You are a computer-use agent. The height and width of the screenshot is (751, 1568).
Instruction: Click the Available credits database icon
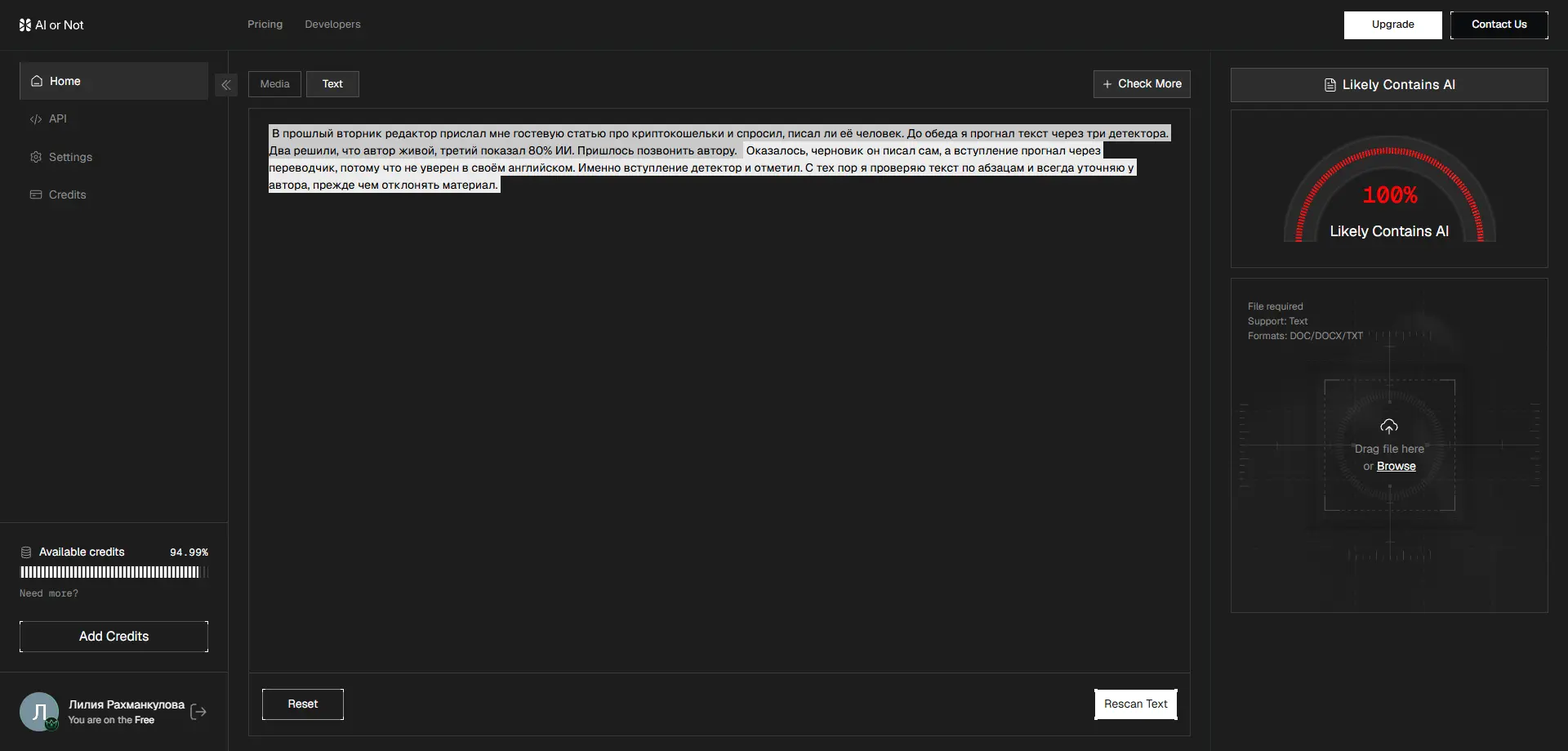pos(26,552)
